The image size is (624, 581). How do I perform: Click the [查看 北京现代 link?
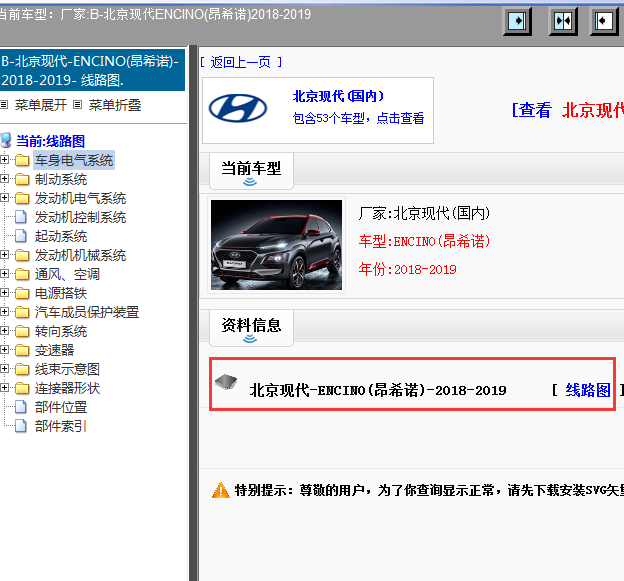tap(567, 110)
